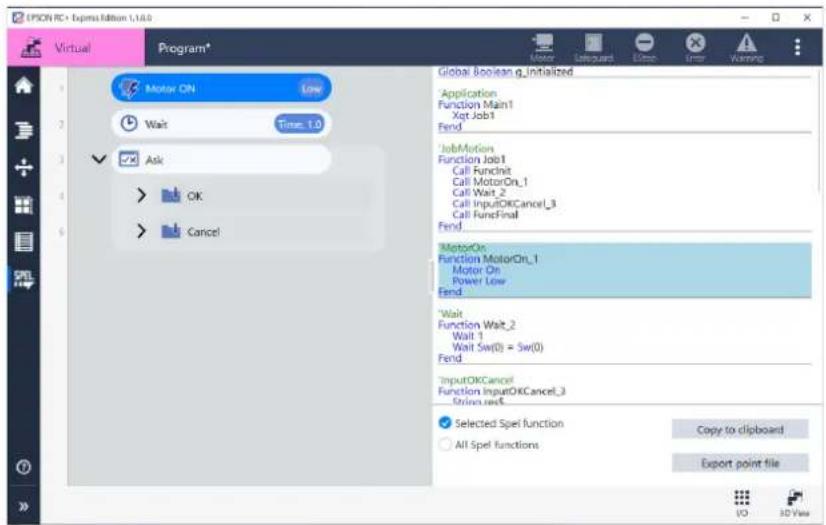Click the Call MotorOn_1 code line

coord(490,181)
